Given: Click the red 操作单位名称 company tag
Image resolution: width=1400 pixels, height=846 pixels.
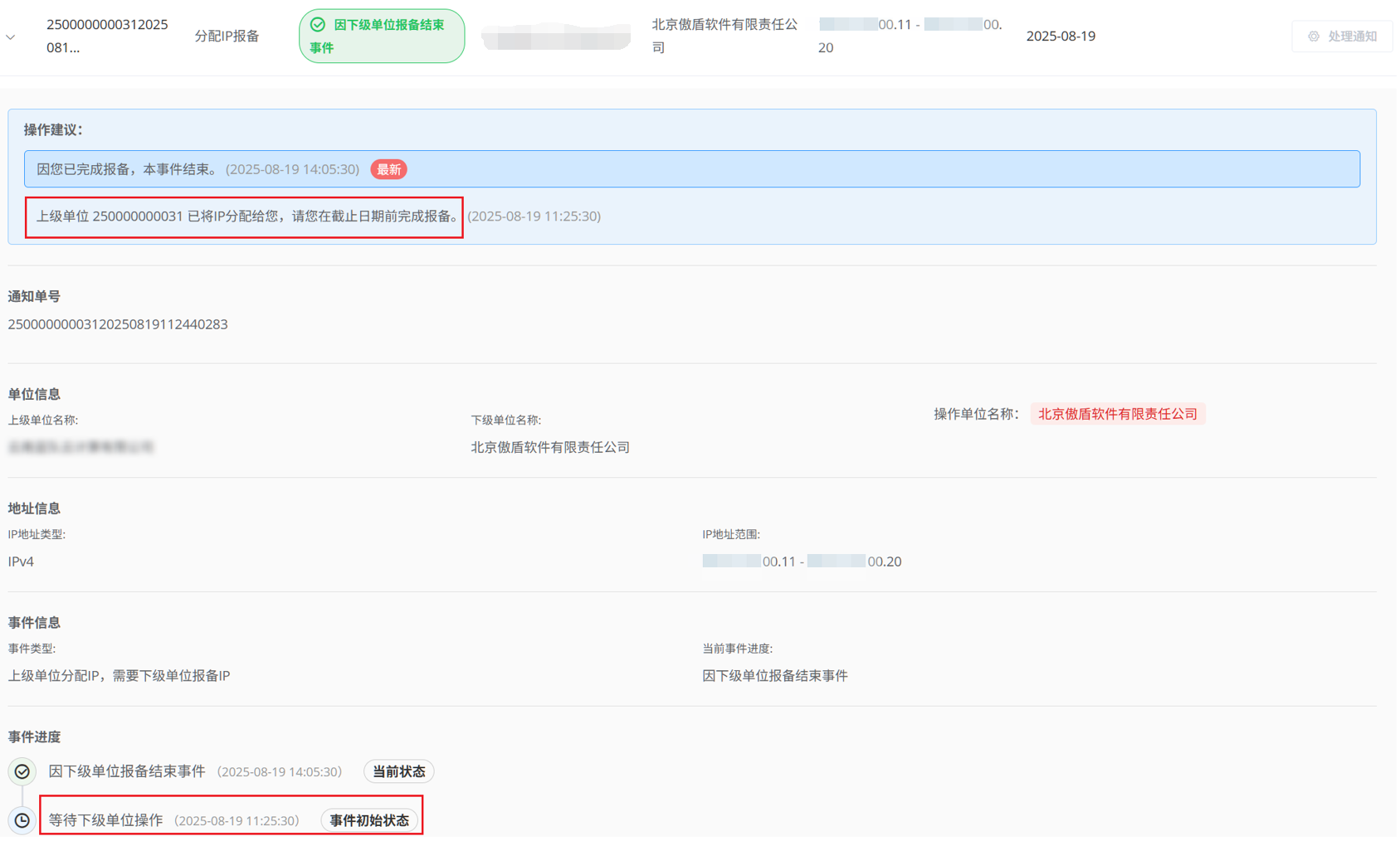Looking at the screenshot, I should pos(1117,414).
